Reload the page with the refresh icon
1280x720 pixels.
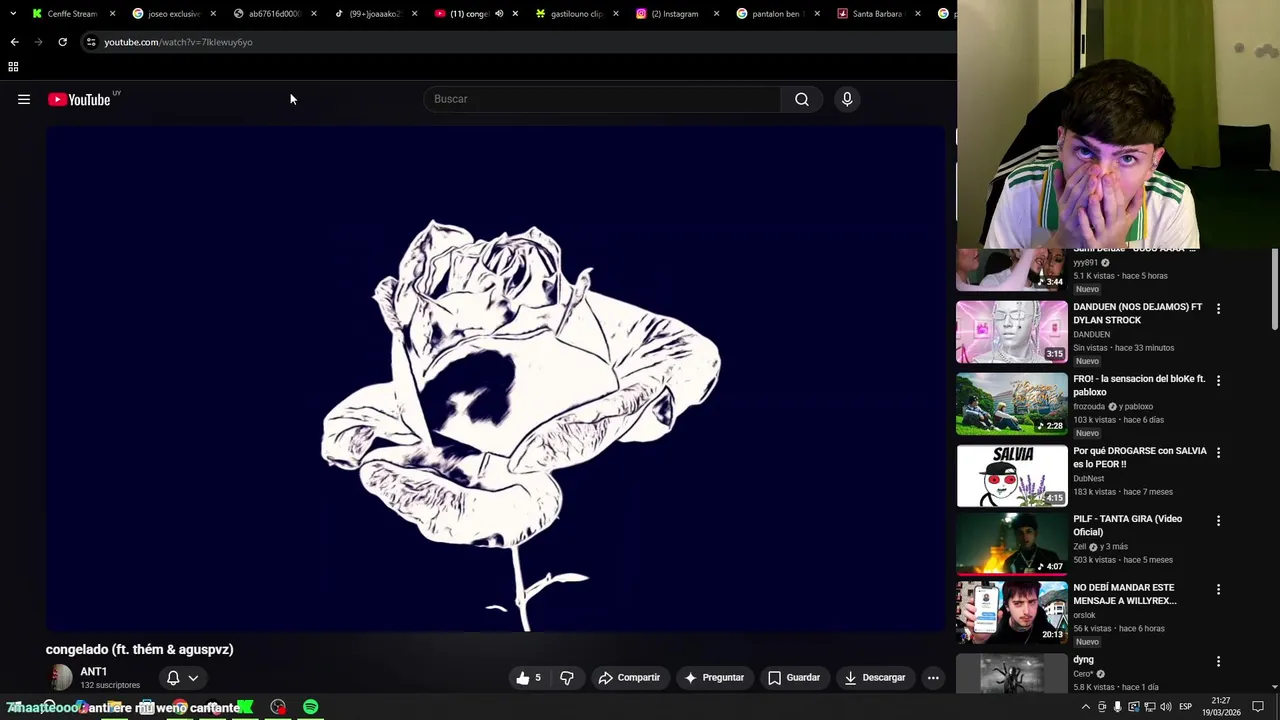62,42
